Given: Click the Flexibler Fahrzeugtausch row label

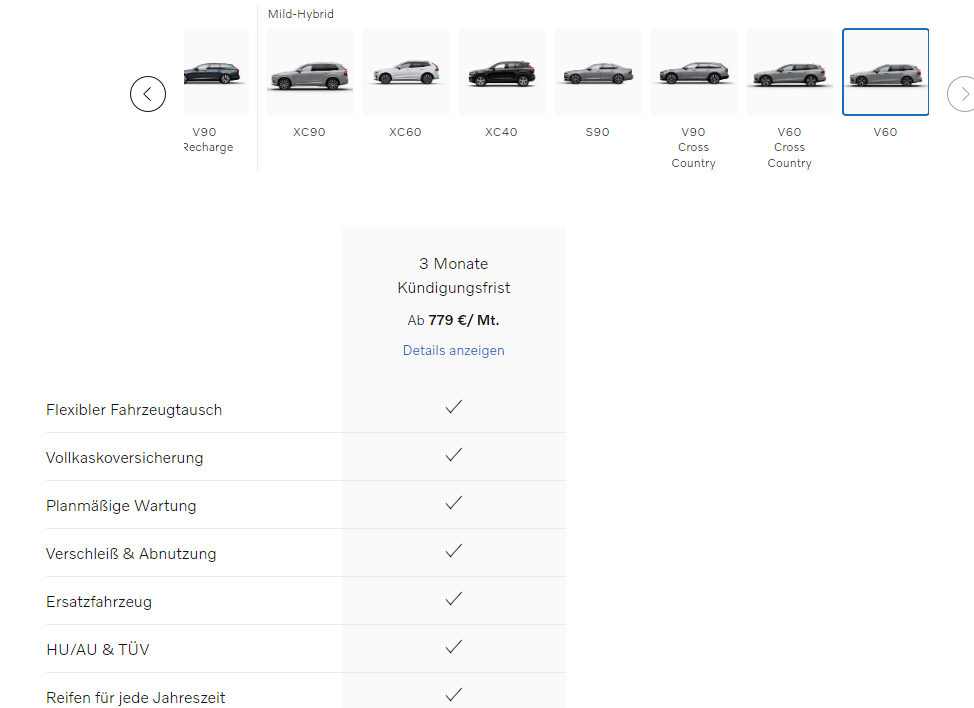Looking at the screenshot, I should pos(134,410).
